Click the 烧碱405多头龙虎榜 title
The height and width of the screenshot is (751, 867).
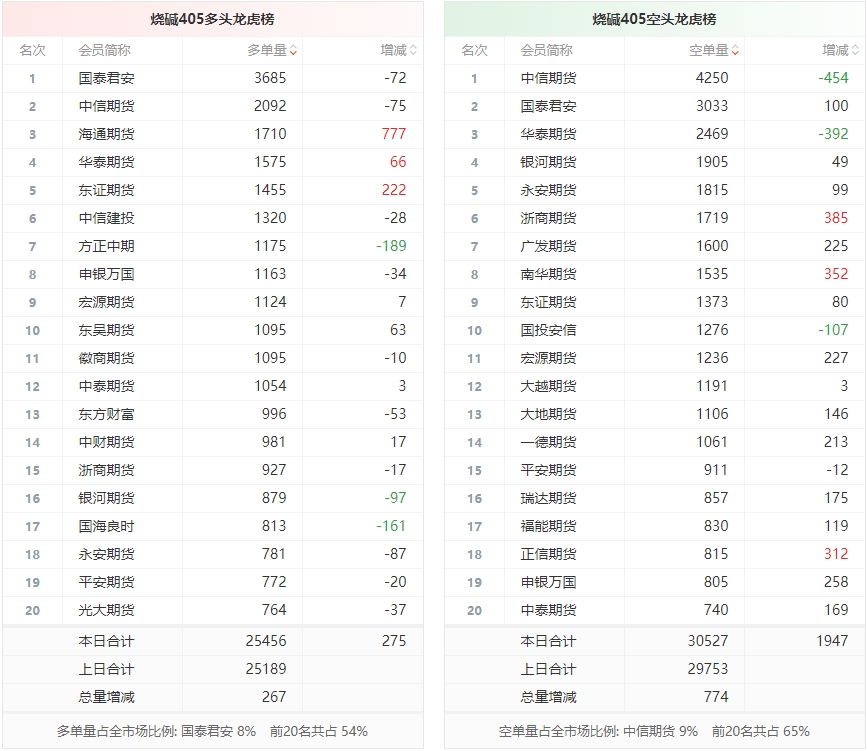pos(212,19)
